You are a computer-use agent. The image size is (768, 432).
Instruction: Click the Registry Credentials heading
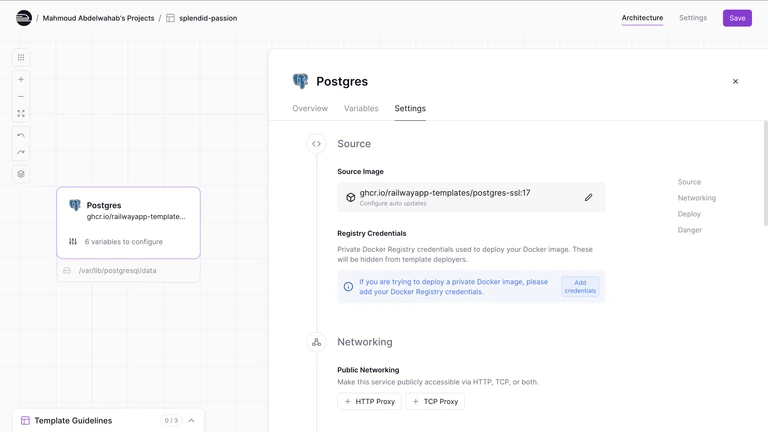(x=372, y=233)
